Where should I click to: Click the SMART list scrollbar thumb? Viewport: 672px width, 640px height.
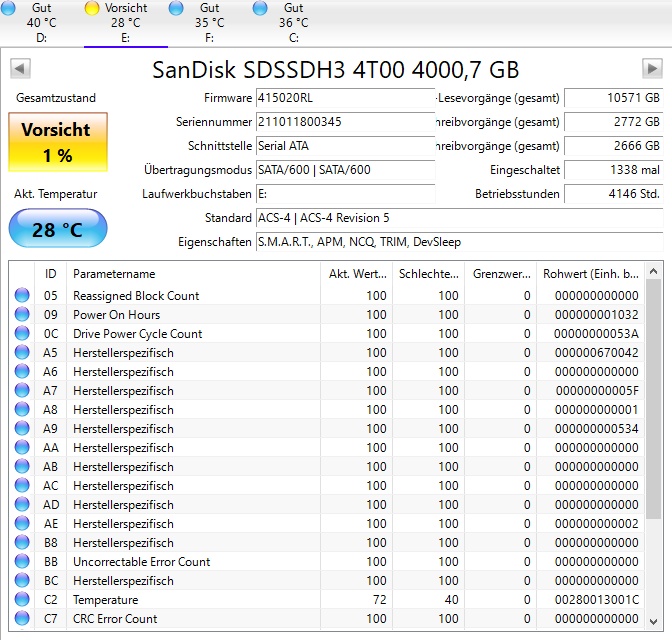click(x=654, y=400)
